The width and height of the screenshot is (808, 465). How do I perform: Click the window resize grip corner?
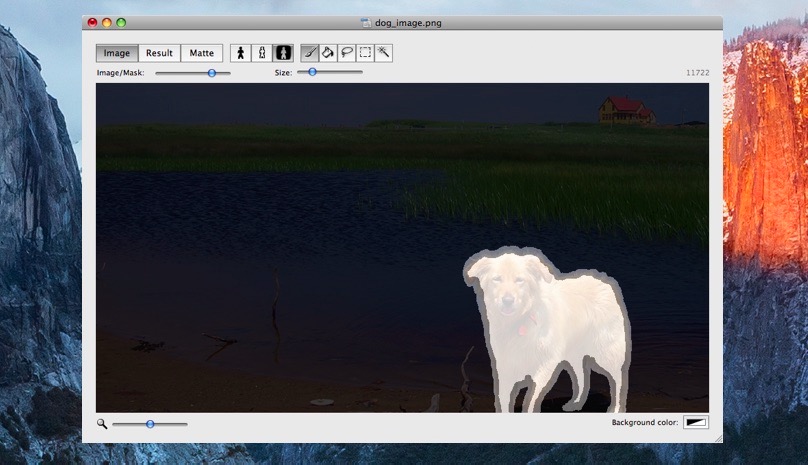point(718,438)
